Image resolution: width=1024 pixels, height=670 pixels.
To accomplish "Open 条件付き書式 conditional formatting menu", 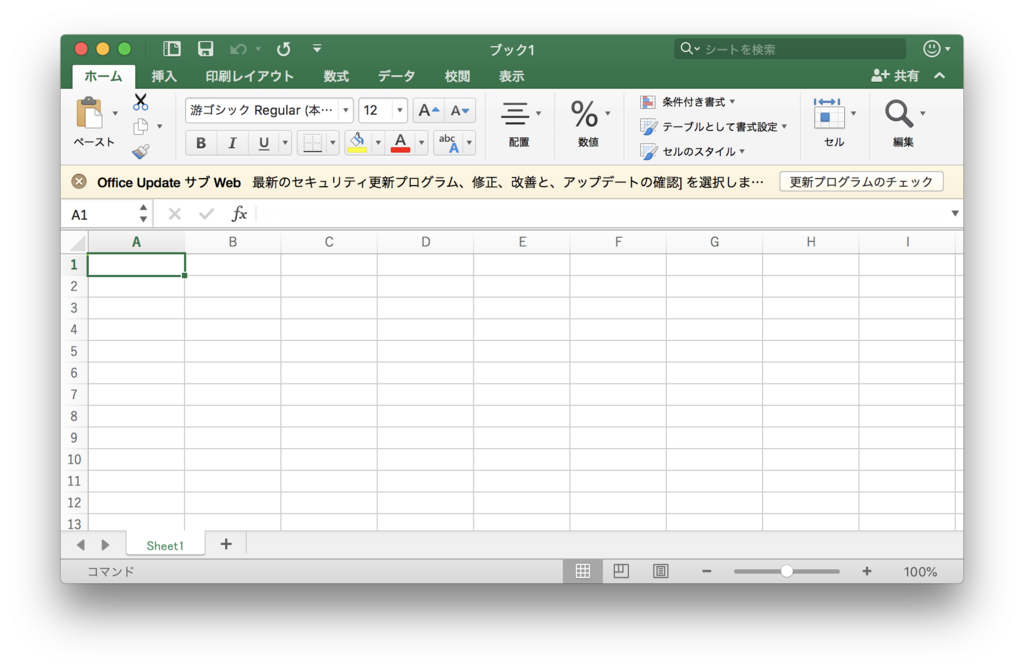I will 688,102.
